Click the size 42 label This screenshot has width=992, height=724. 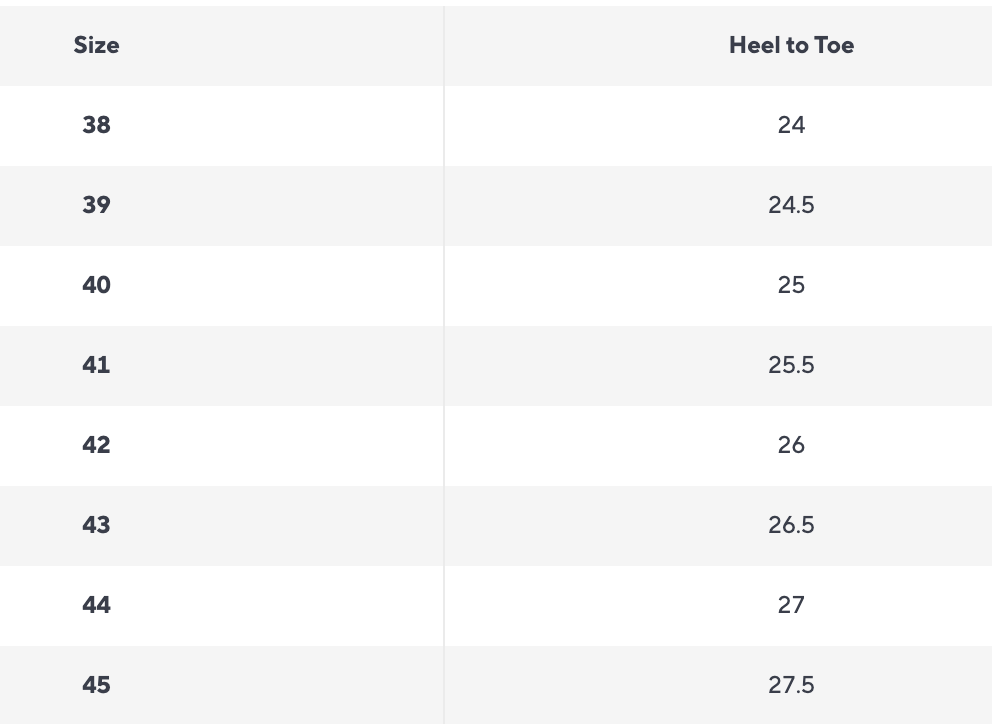pyautogui.click(x=96, y=445)
